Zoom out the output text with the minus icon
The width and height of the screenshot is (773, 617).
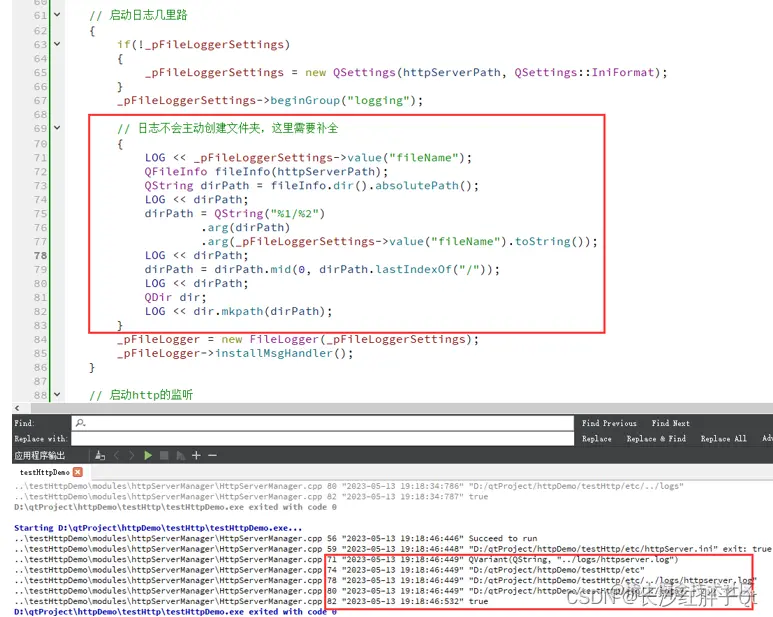coord(212,455)
